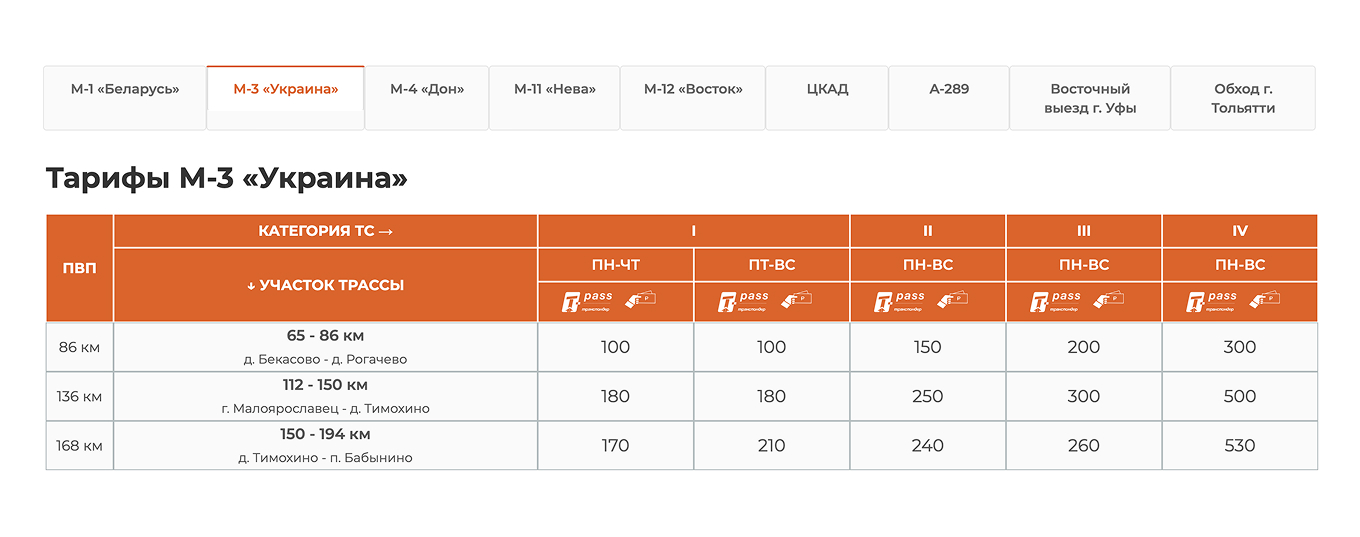This screenshot has height=537, width=1360.
Task: Click cash payment icon under category I ПН-ЧТ
Action: (x=641, y=299)
